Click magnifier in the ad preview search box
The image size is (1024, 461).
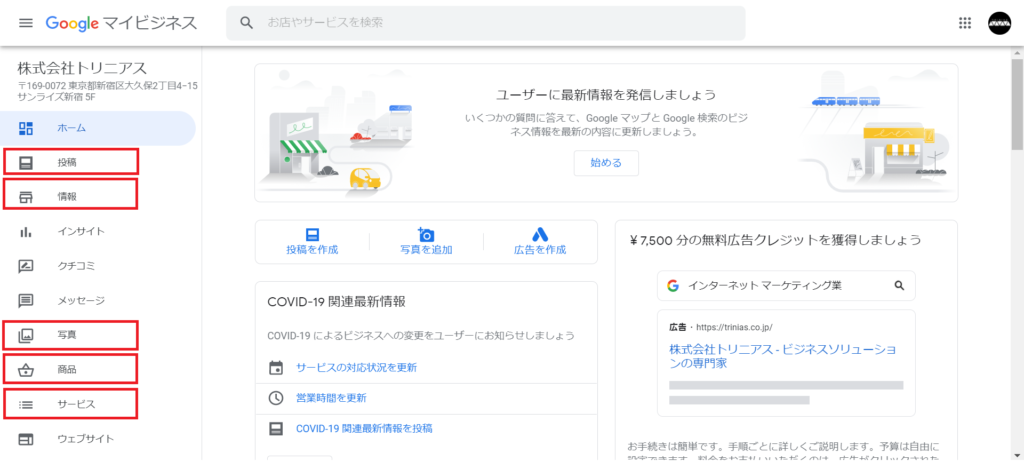coord(899,285)
